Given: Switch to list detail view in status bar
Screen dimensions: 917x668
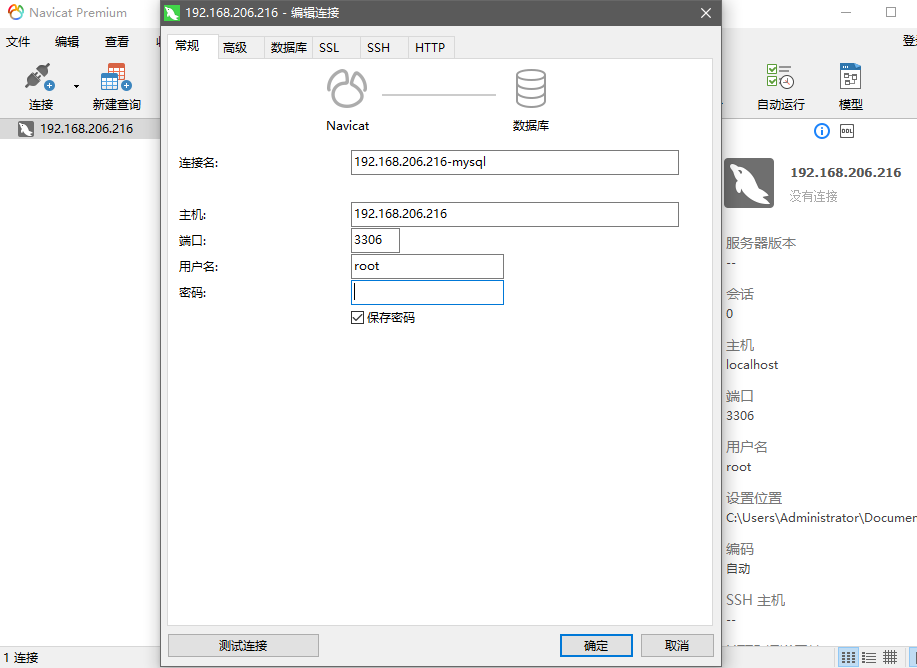Looking at the screenshot, I should click(x=869, y=657).
